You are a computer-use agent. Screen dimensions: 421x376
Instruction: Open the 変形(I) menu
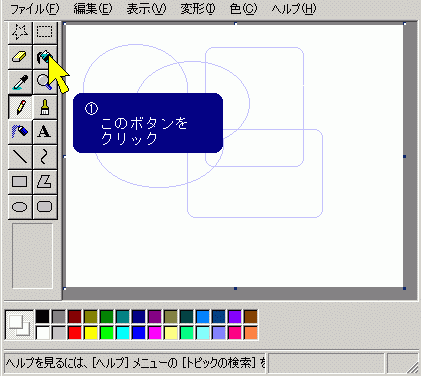coord(198,9)
